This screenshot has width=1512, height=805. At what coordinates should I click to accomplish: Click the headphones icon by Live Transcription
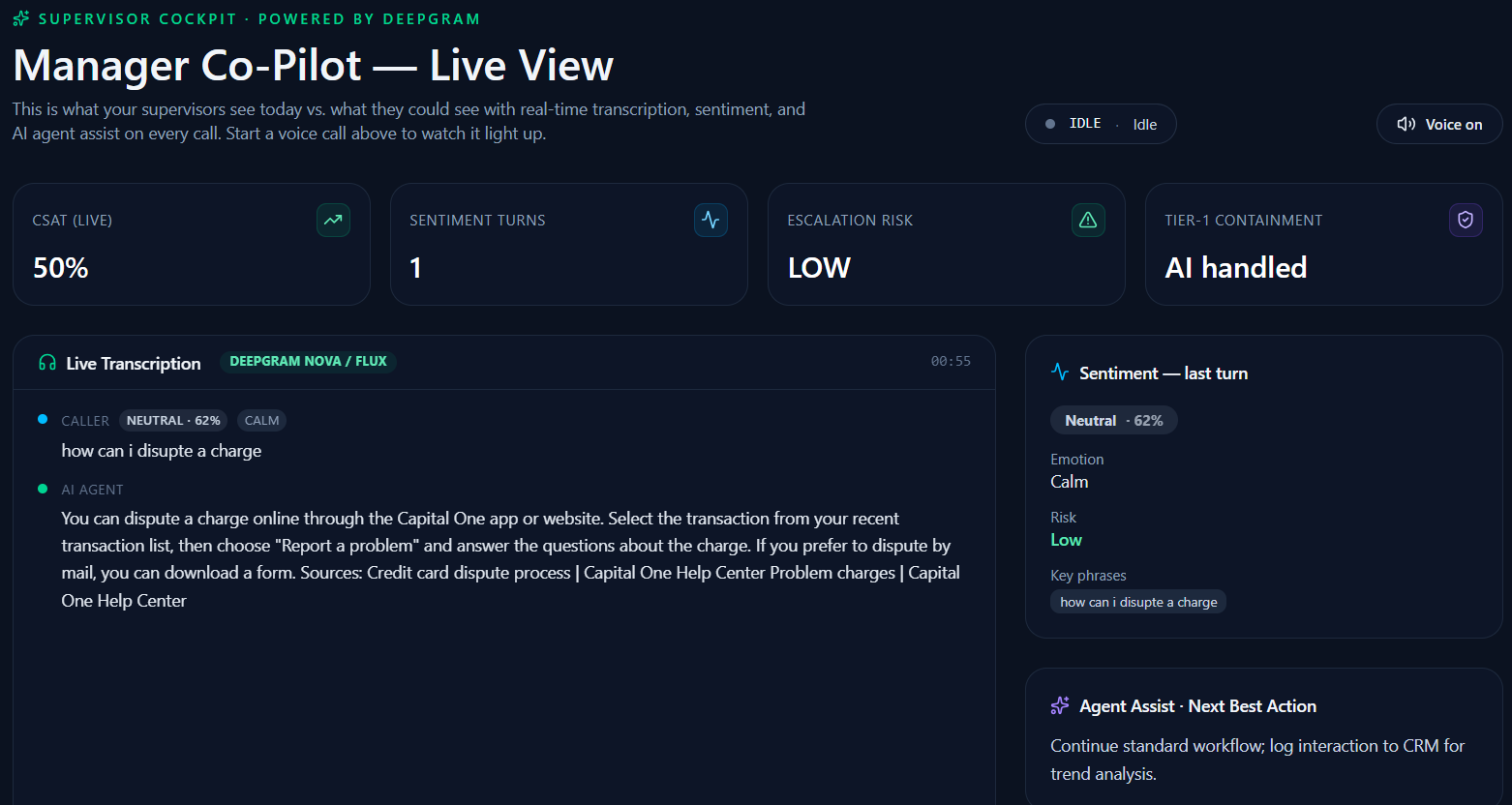[47, 363]
